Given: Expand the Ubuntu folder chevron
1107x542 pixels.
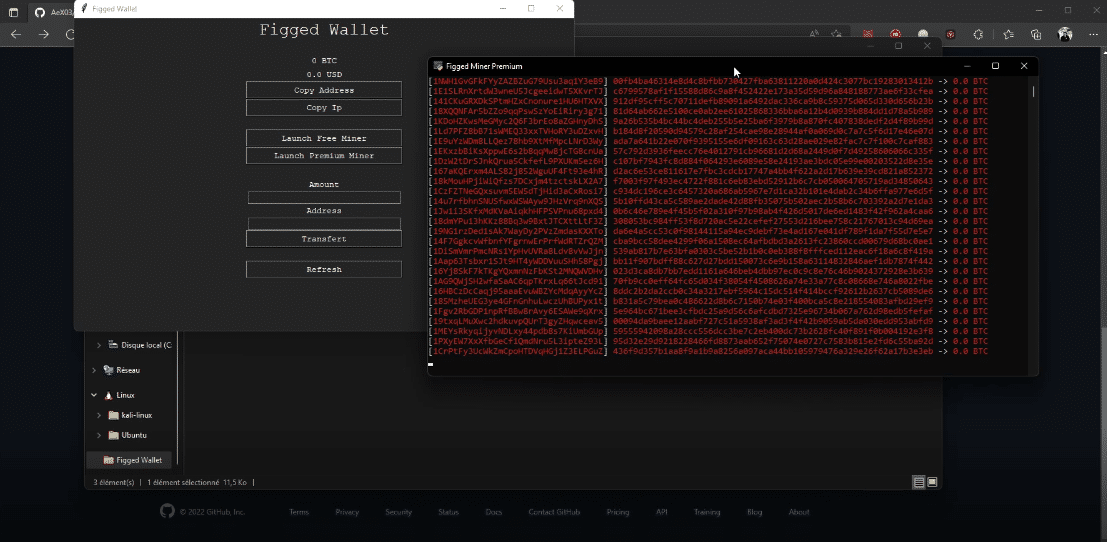Looking at the screenshot, I should (x=99, y=435).
